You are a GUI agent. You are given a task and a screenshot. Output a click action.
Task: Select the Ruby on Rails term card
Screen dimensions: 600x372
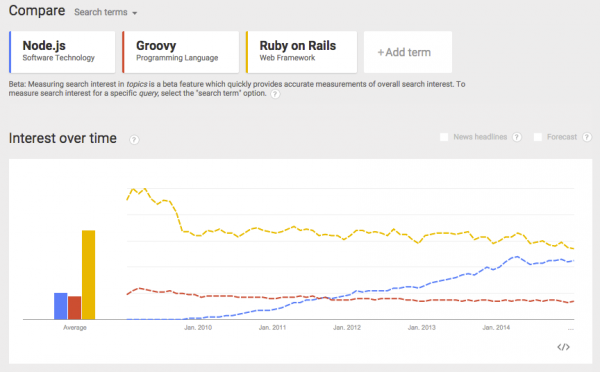point(302,52)
